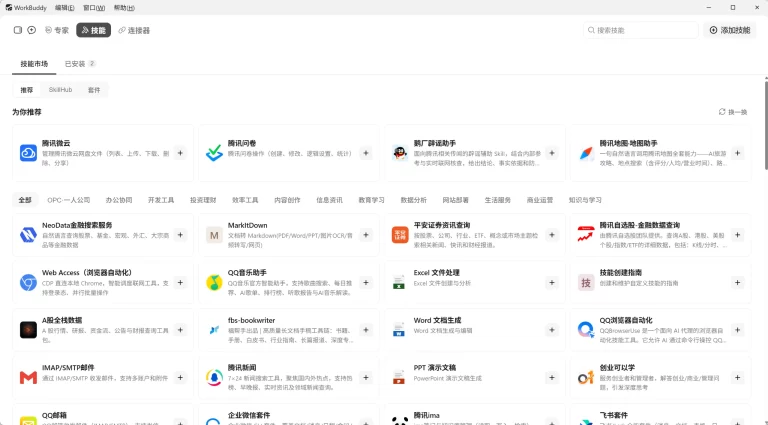Filter by 网站部署 category
Viewport: 768px width, 425px height.
point(456,200)
